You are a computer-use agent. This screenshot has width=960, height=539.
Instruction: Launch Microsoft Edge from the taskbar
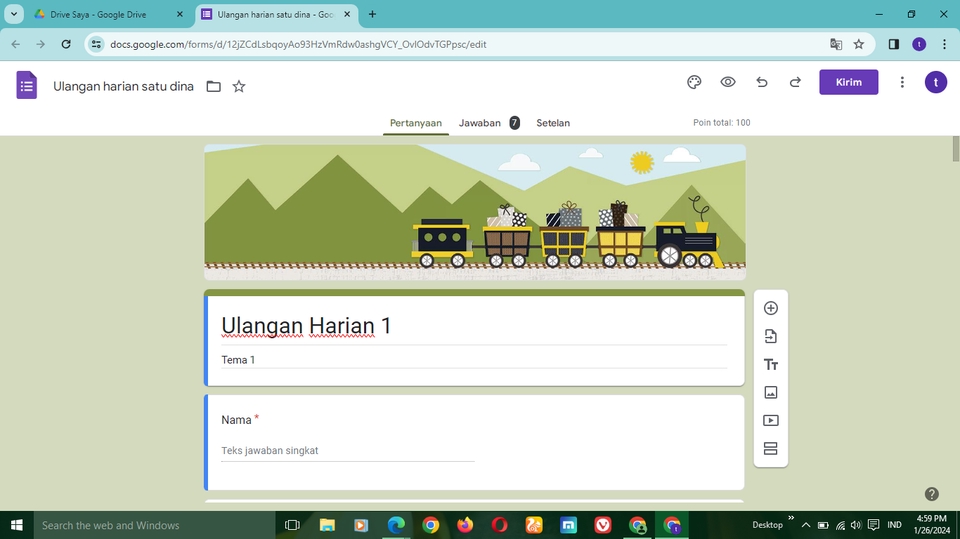(396, 525)
